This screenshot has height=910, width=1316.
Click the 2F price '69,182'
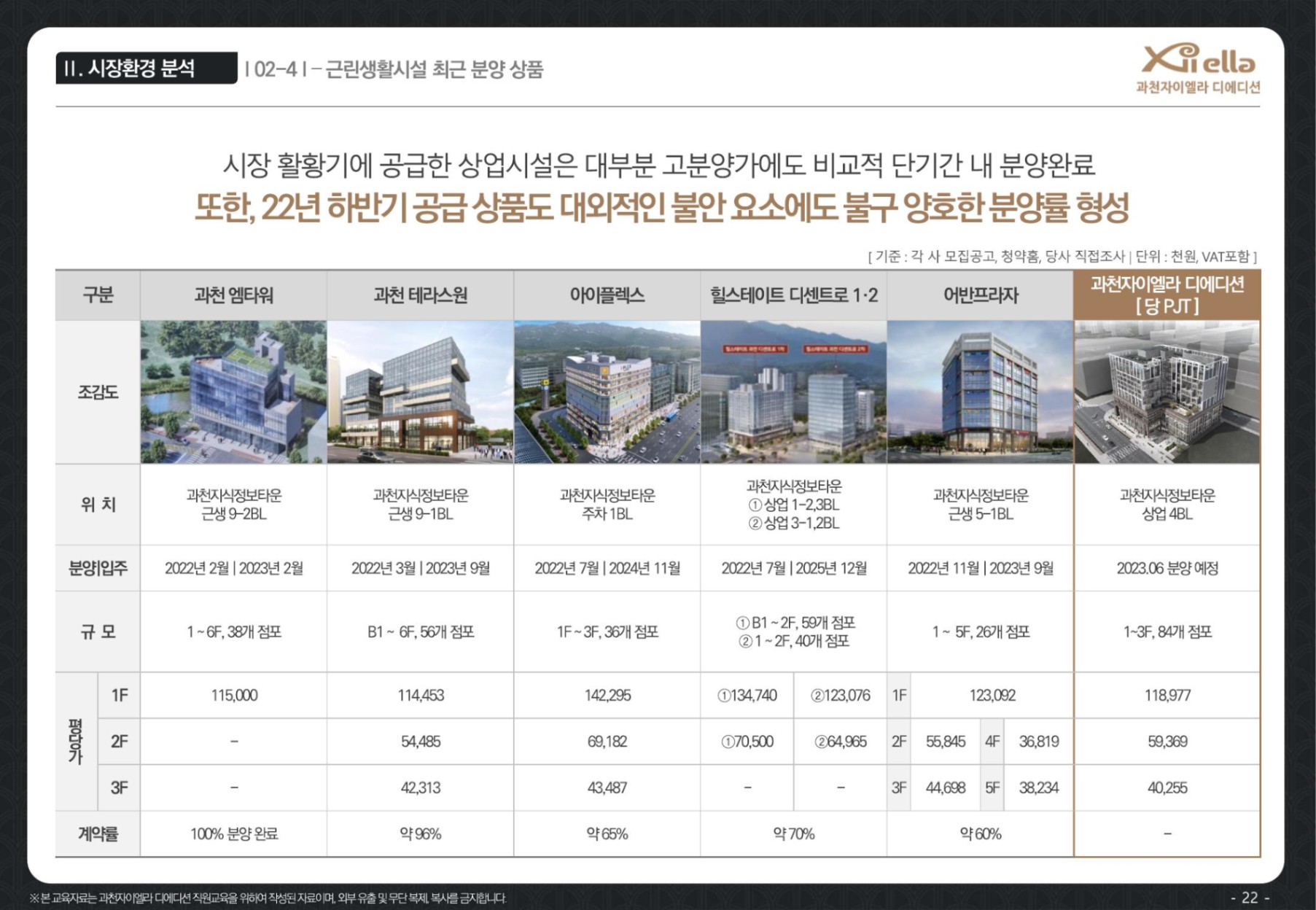click(607, 741)
